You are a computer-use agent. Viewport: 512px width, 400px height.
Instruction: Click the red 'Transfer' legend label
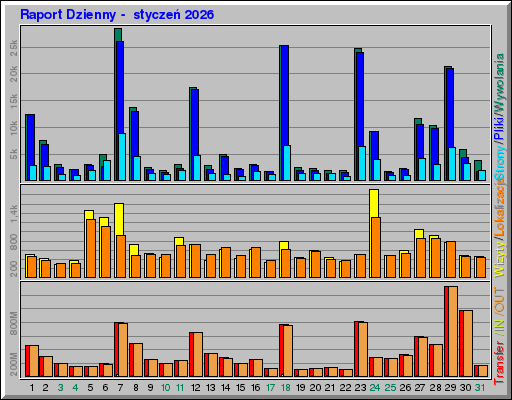click(499, 363)
